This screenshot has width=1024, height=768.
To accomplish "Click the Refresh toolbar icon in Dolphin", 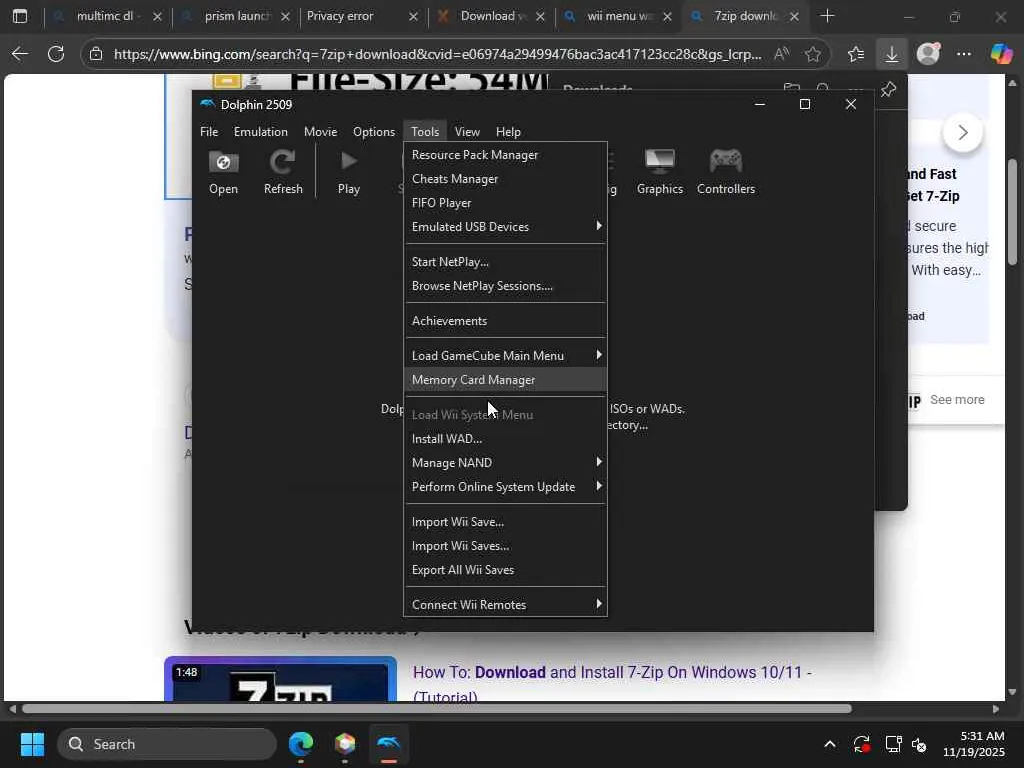I will [x=283, y=172].
